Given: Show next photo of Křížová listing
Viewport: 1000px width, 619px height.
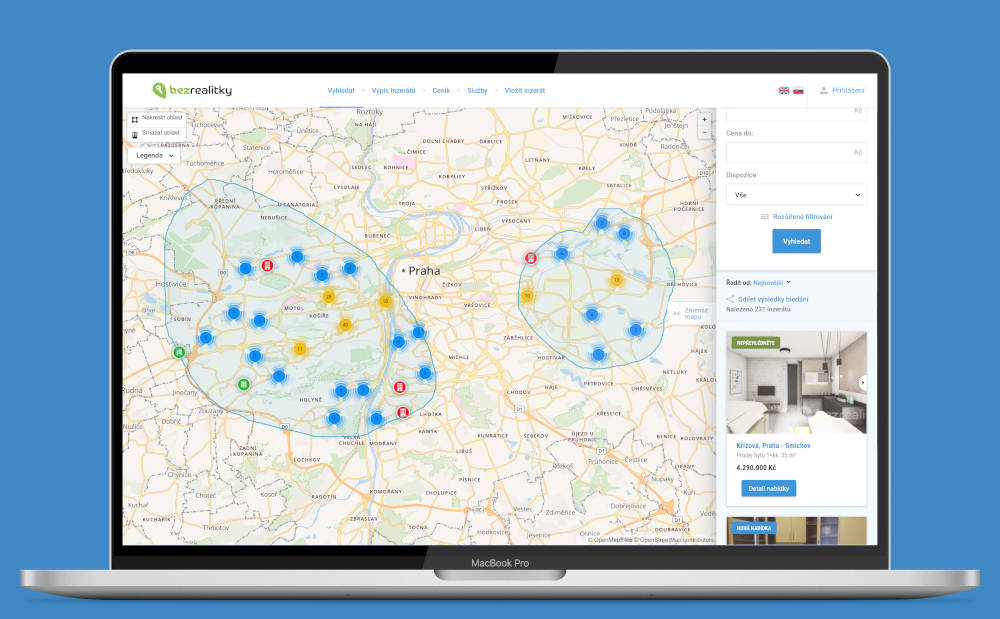Looking at the screenshot, I should (x=862, y=382).
